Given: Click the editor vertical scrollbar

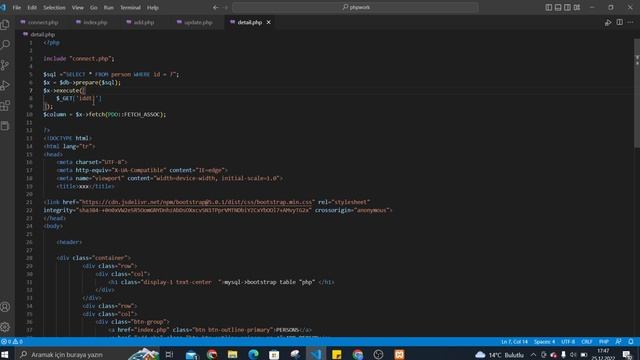Looking at the screenshot, I should pos(637,94).
